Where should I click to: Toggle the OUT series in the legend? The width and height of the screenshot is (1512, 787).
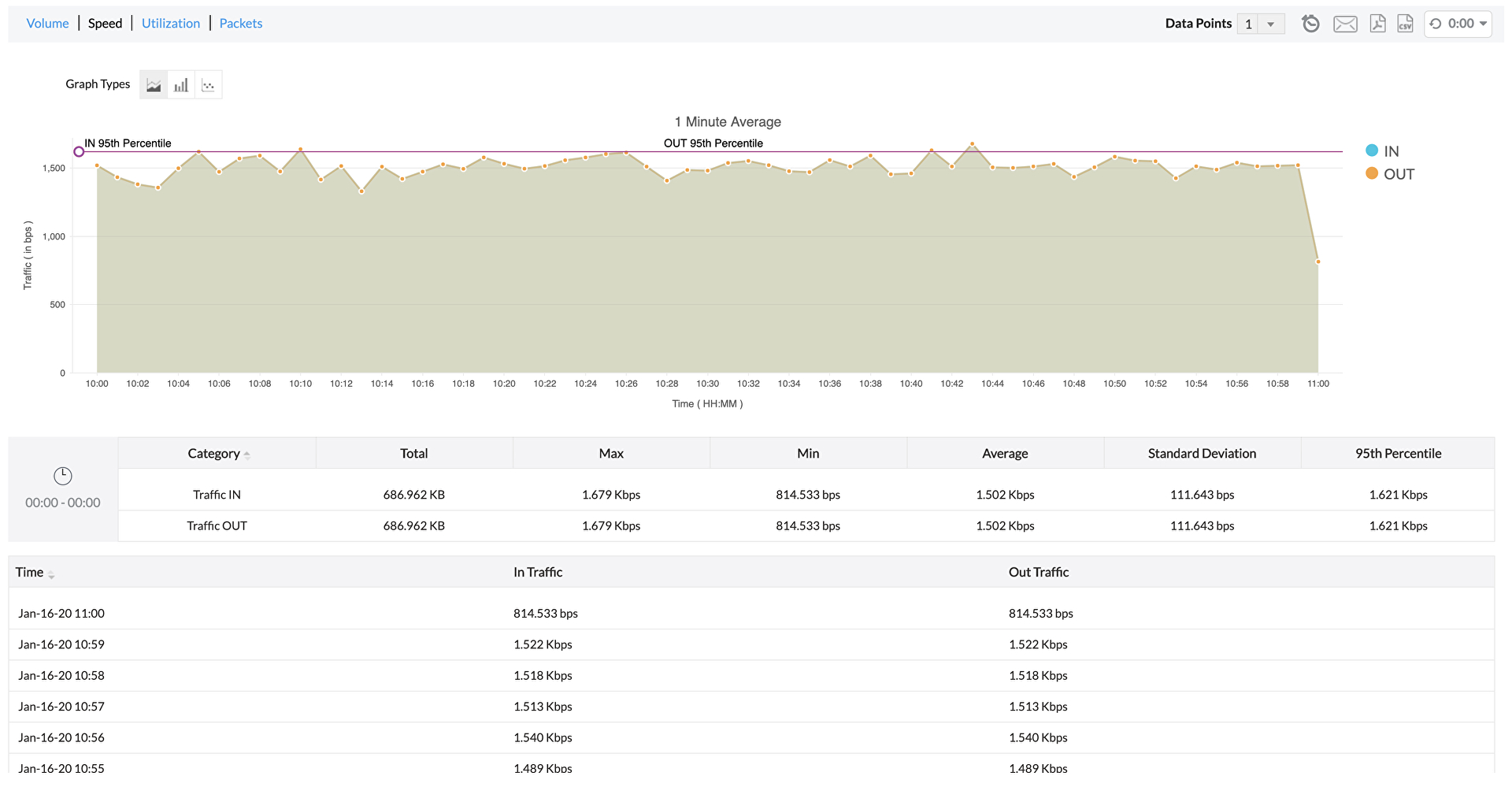pyautogui.click(x=1389, y=173)
